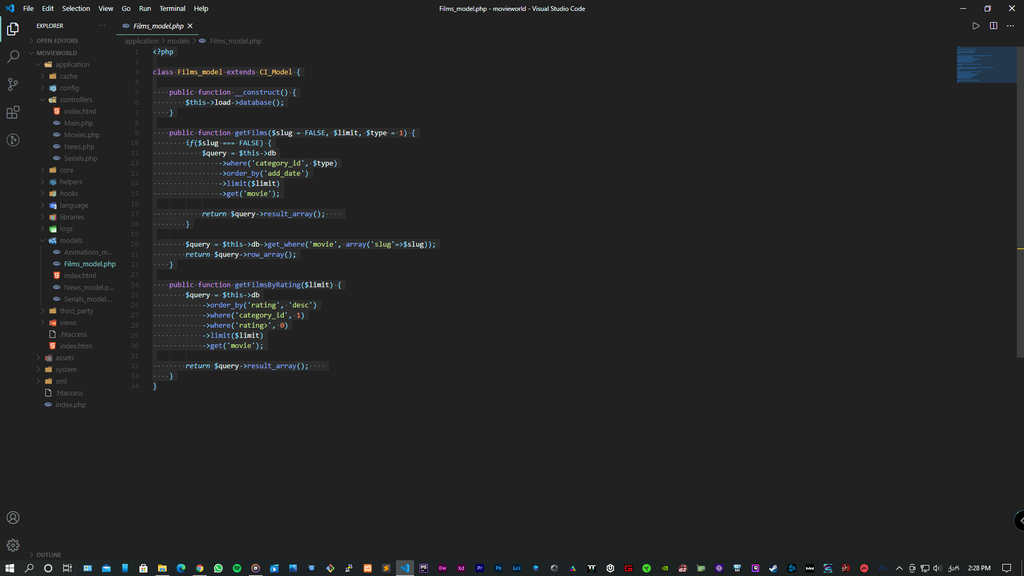Click the code minimap preview
This screenshot has width=1024, height=576.
coord(986,65)
